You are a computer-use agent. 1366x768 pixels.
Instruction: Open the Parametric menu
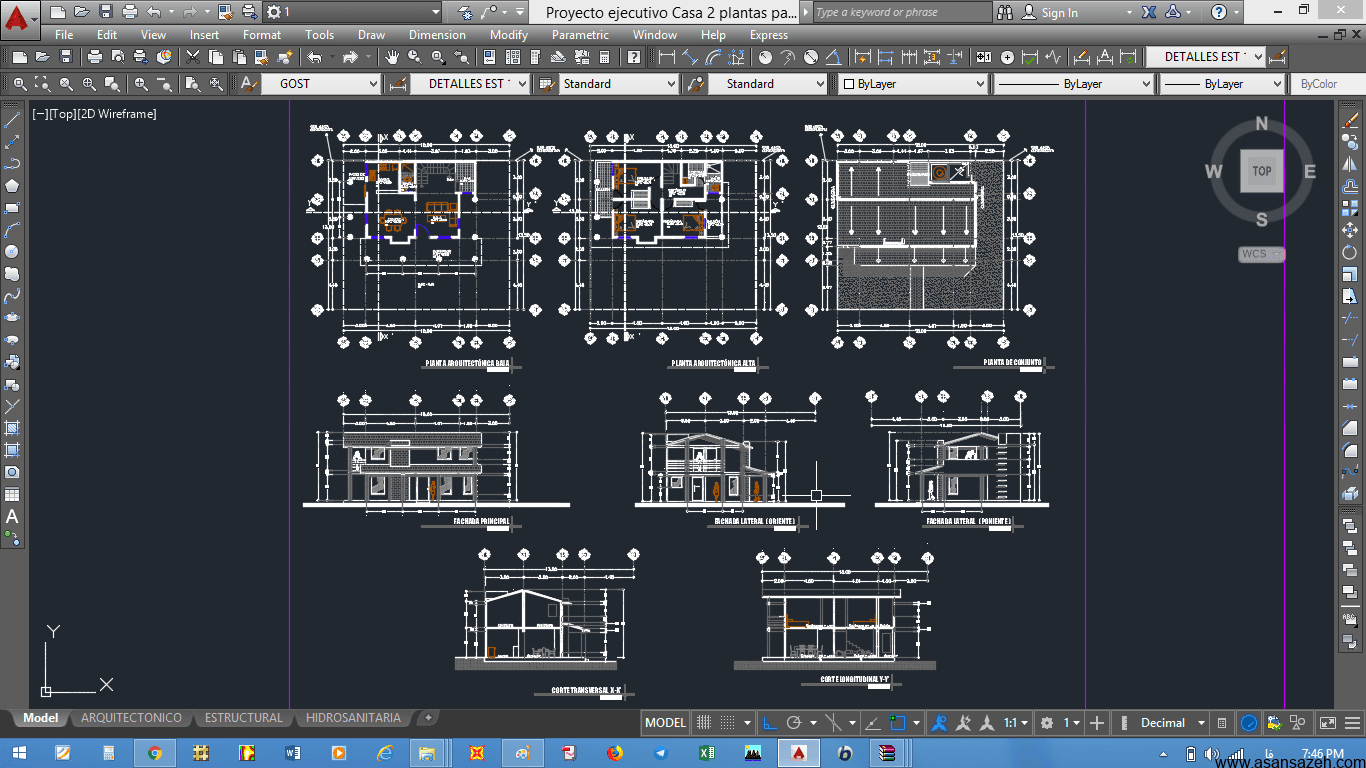(580, 34)
